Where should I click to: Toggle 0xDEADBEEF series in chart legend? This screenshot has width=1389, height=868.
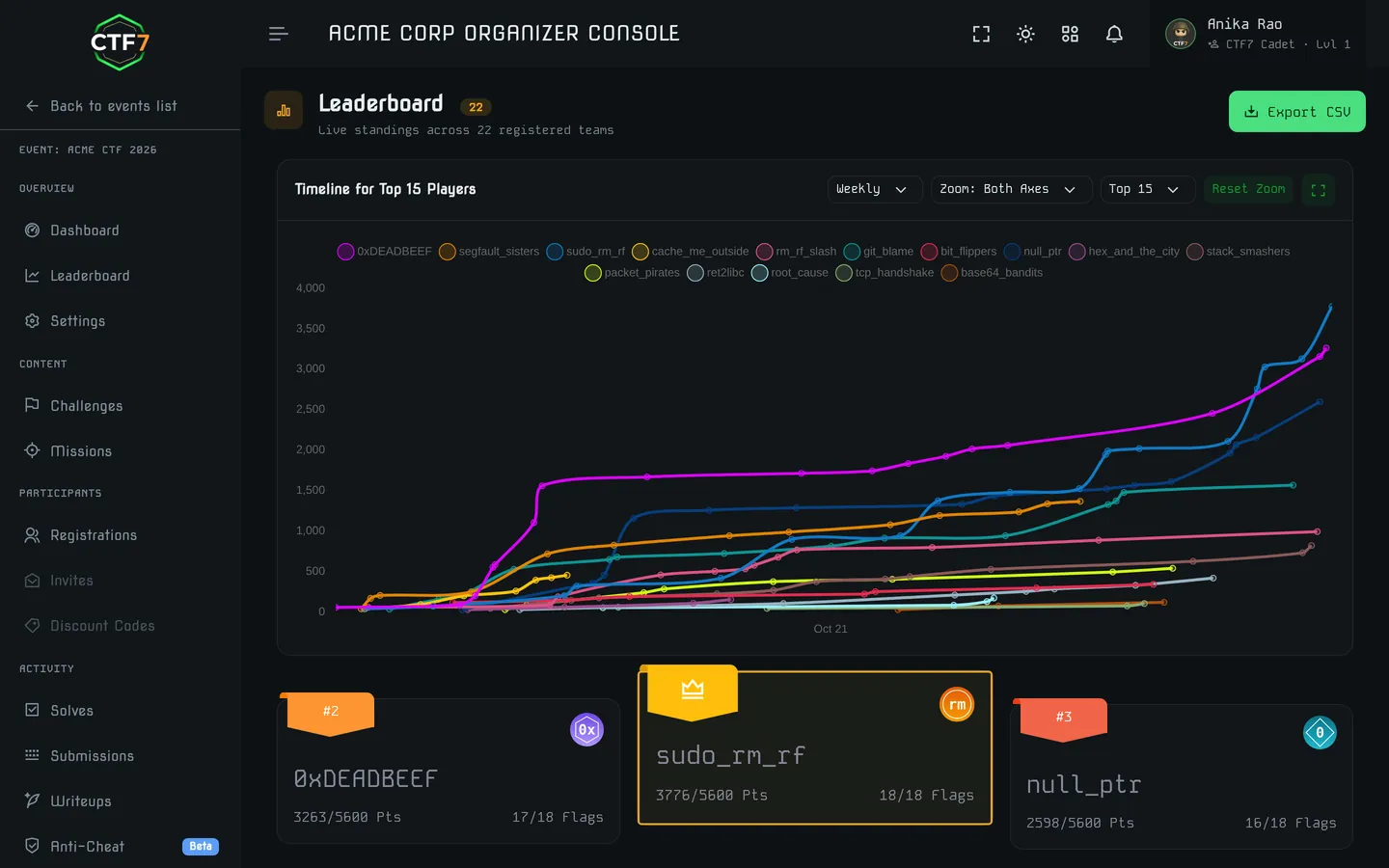pos(385,252)
